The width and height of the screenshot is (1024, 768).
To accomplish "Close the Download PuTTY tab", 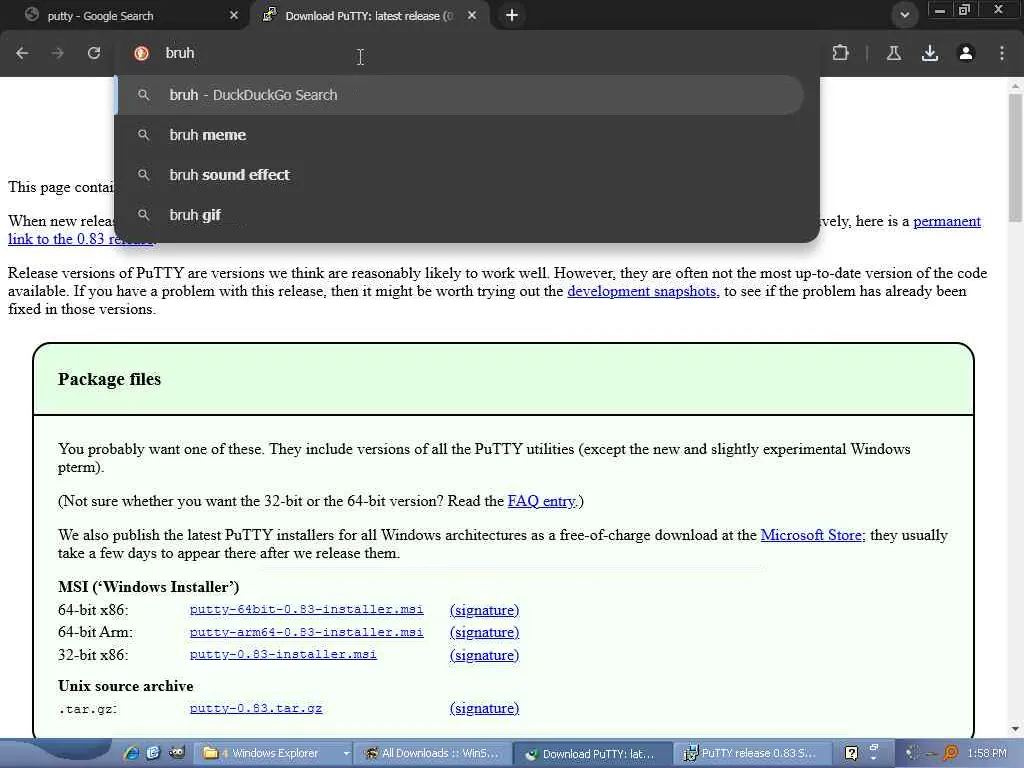I will [472, 15].
